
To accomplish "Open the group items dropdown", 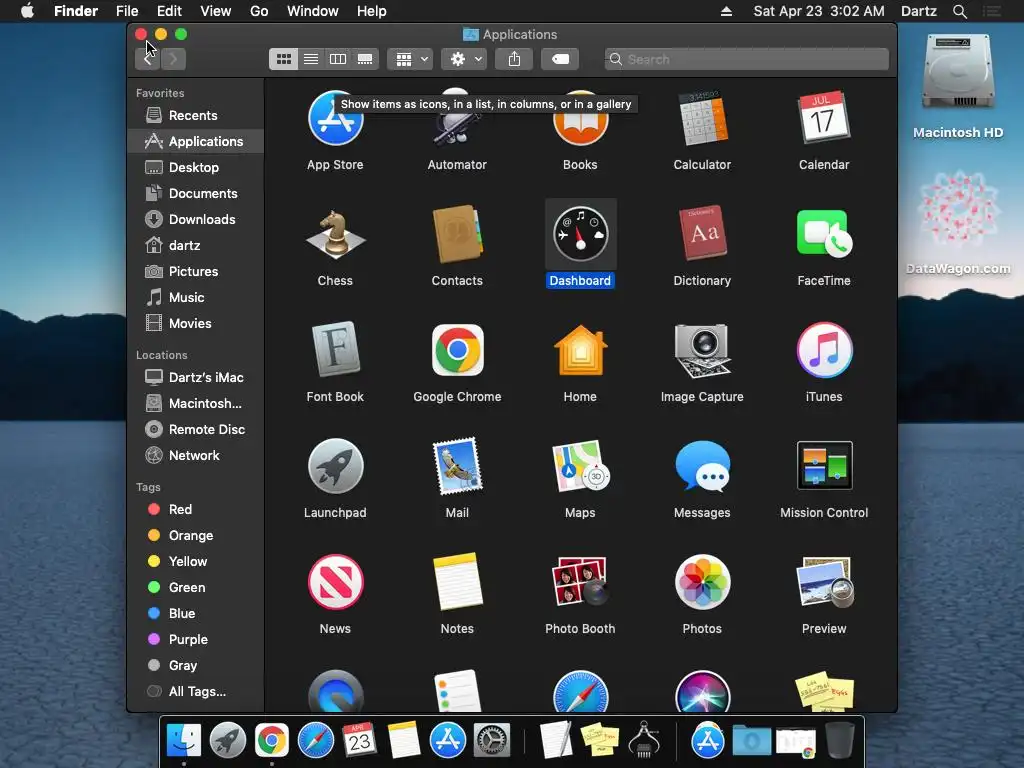I will pos(410,59).
